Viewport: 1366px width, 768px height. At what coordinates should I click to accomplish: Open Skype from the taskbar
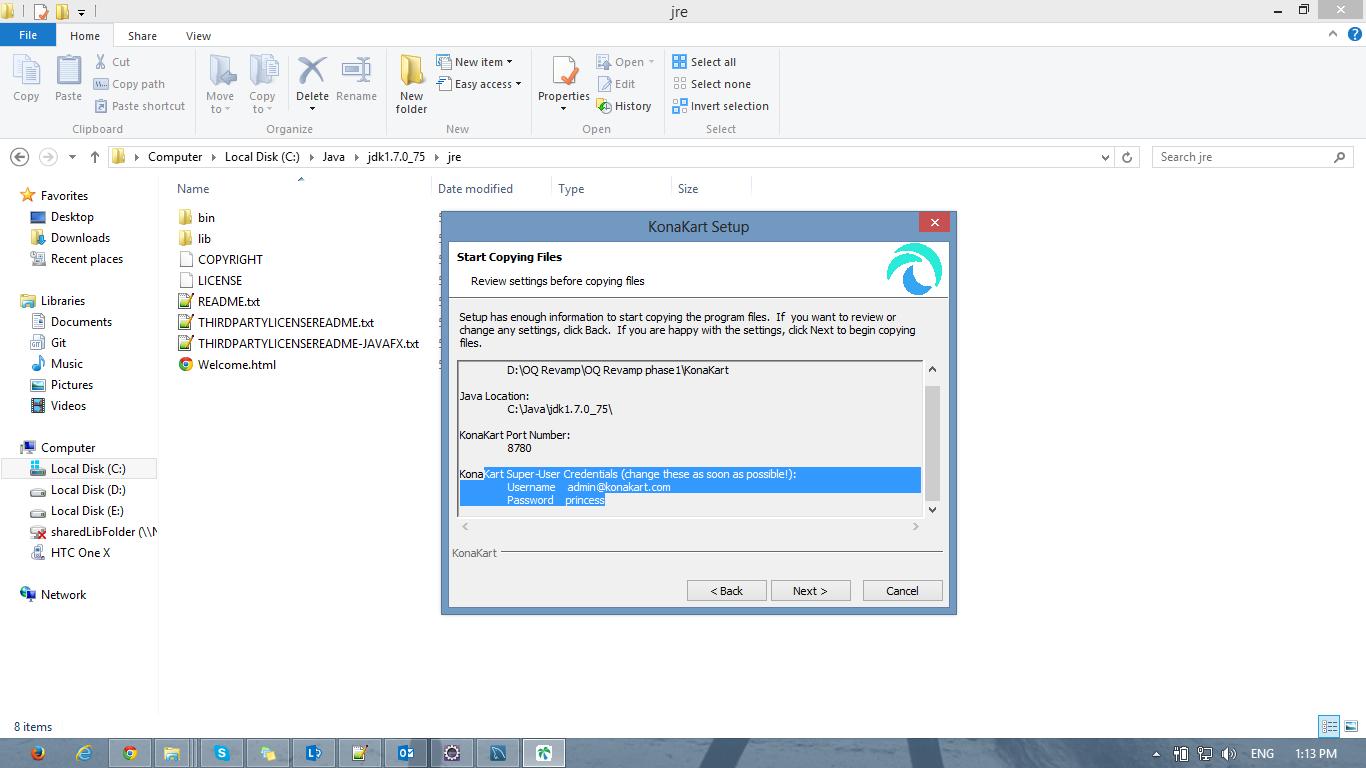tap(221, 753)
